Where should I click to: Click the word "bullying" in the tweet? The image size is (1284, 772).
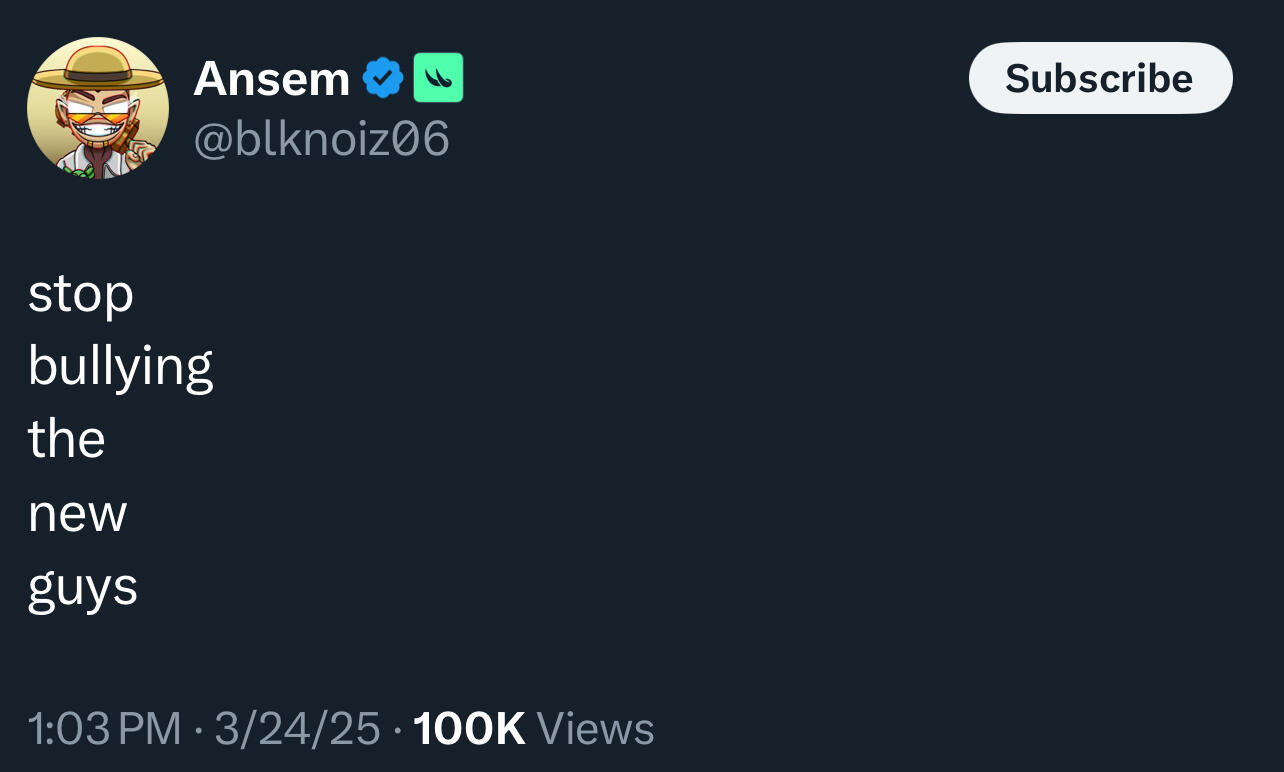pyautogui.click(x=120, y=368)
